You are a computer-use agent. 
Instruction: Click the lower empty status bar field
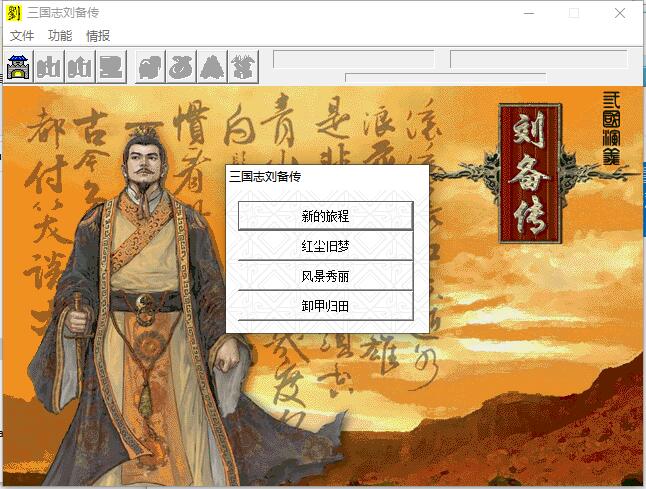coord(446,78)
